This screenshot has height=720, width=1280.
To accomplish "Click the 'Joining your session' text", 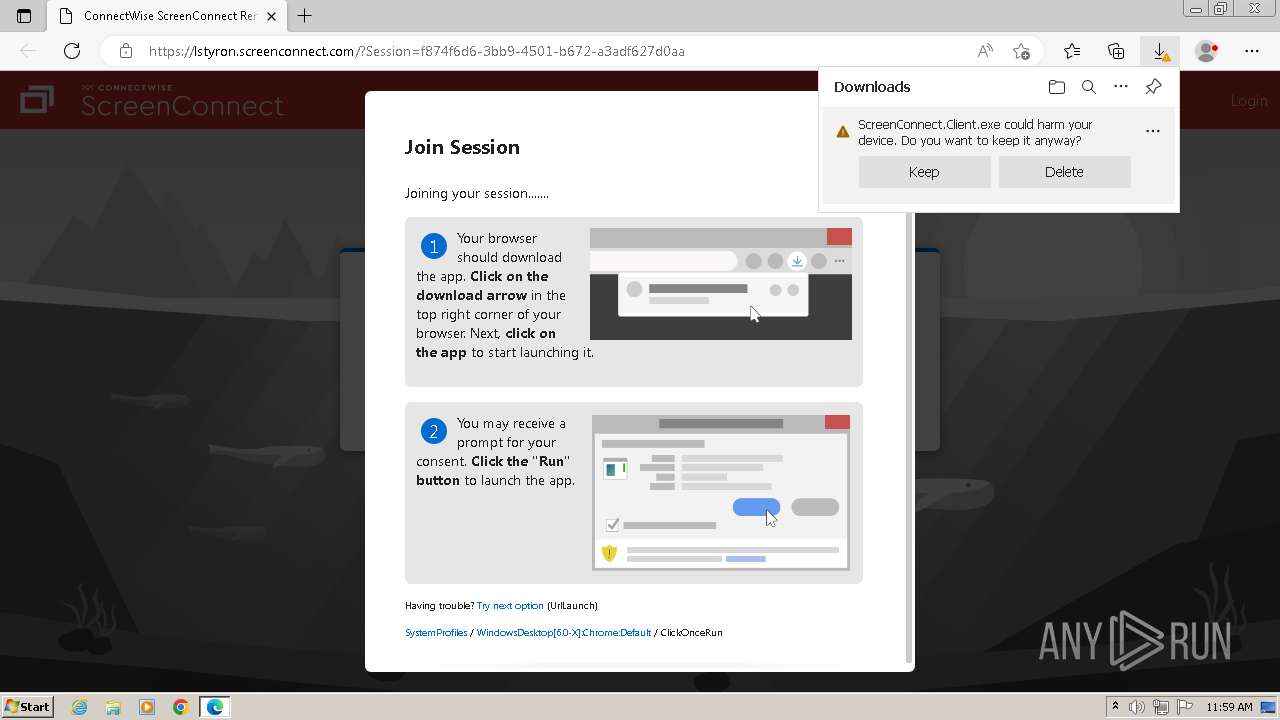I will click(x=477, y=194).
